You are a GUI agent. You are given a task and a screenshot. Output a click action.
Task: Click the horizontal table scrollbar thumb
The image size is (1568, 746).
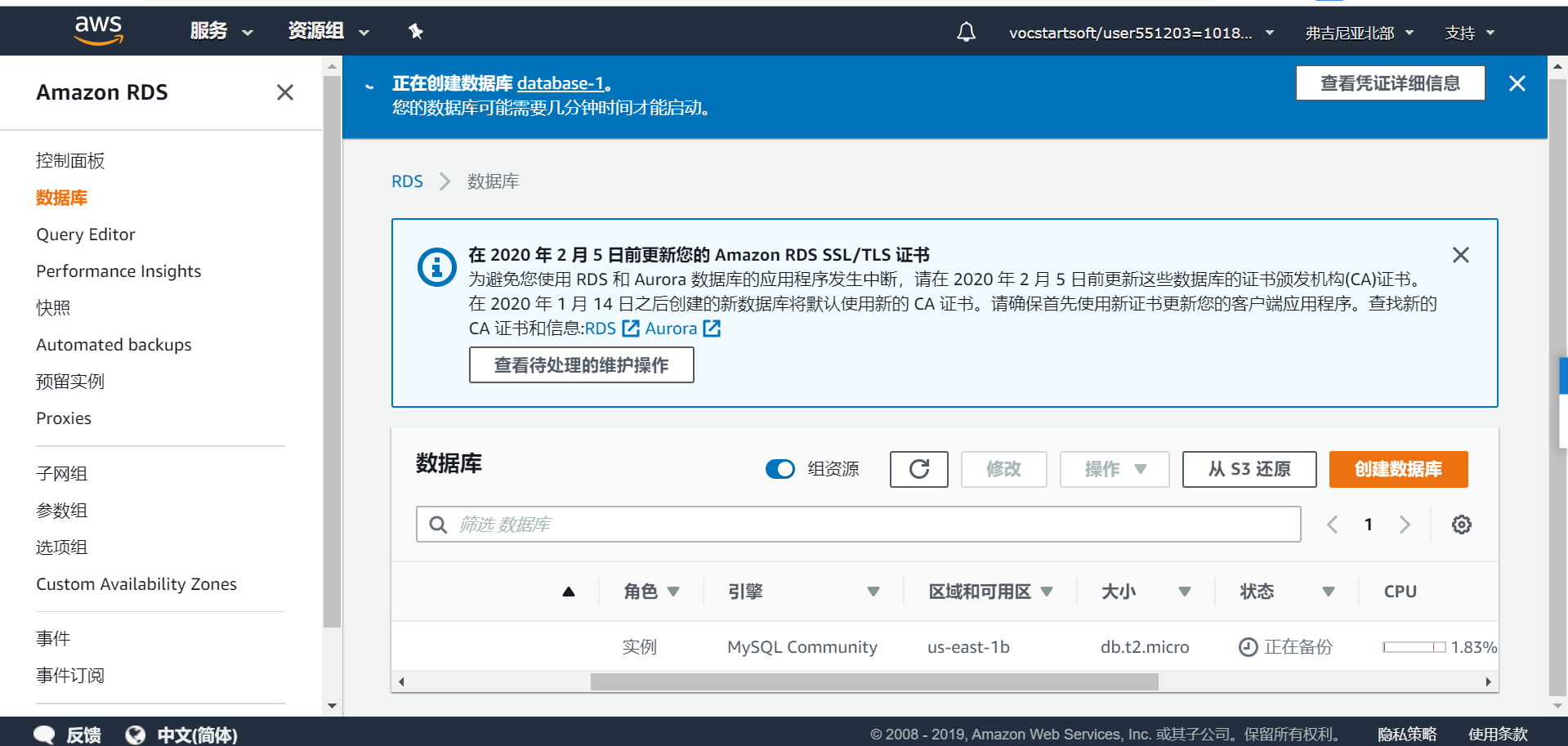coord(874,681)
